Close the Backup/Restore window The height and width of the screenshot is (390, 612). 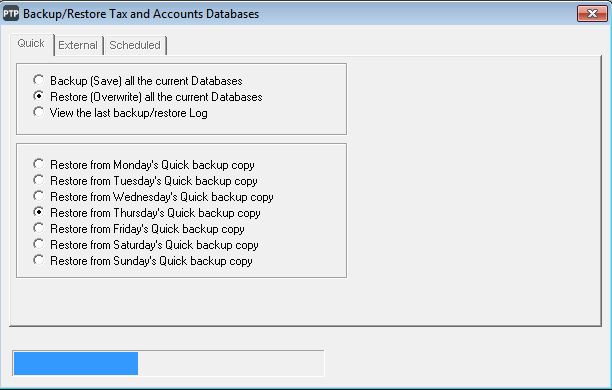click(592, 14)
